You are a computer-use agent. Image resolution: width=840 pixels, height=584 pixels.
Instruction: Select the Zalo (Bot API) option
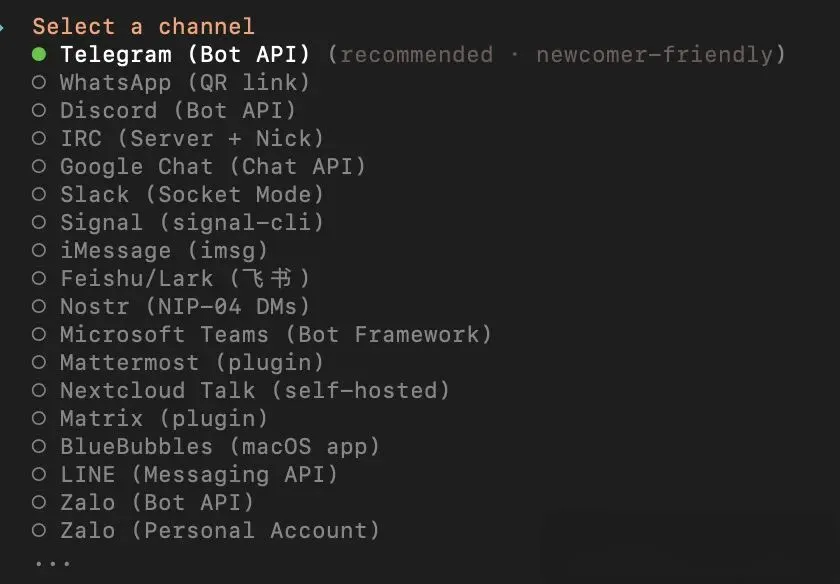[x=39, y=502]
